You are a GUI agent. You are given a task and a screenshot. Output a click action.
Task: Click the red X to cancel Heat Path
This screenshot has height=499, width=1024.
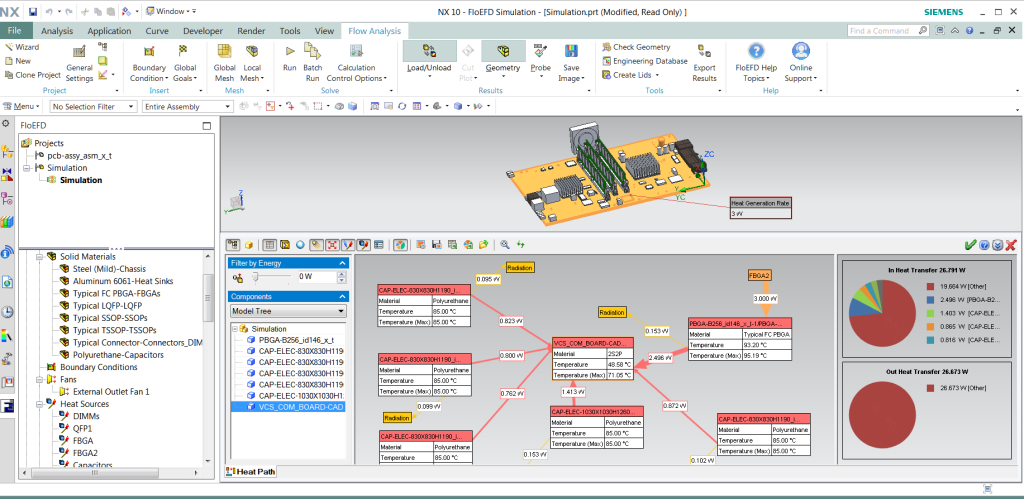click(1011, 244)
